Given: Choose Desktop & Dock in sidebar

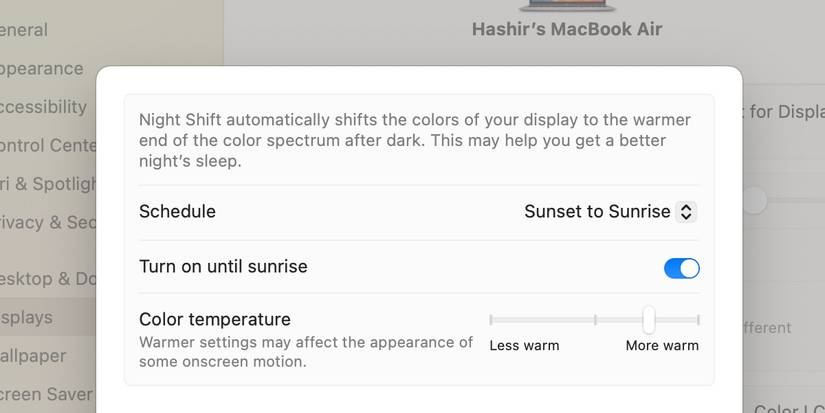Looking at the screenshot, I should tap(45, 279).
